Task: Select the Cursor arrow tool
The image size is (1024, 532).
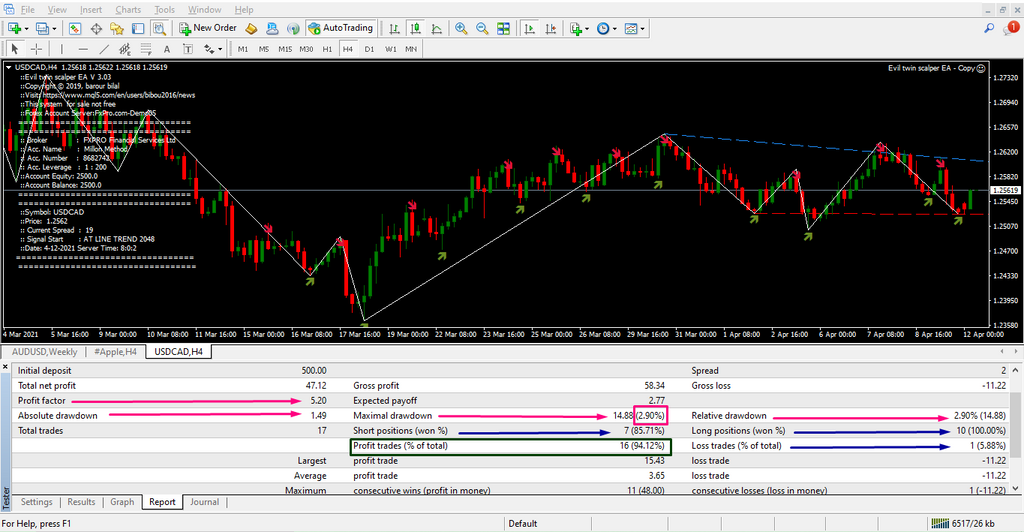Action: click(x=15, y=49)
